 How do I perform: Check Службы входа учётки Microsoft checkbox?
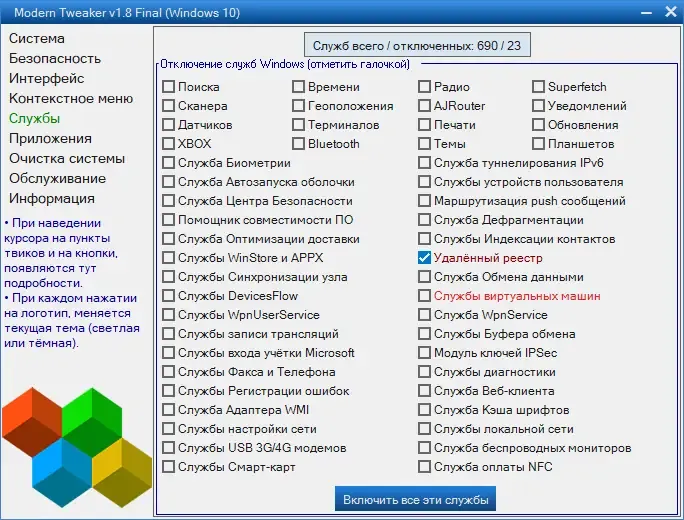coord(168,352)
